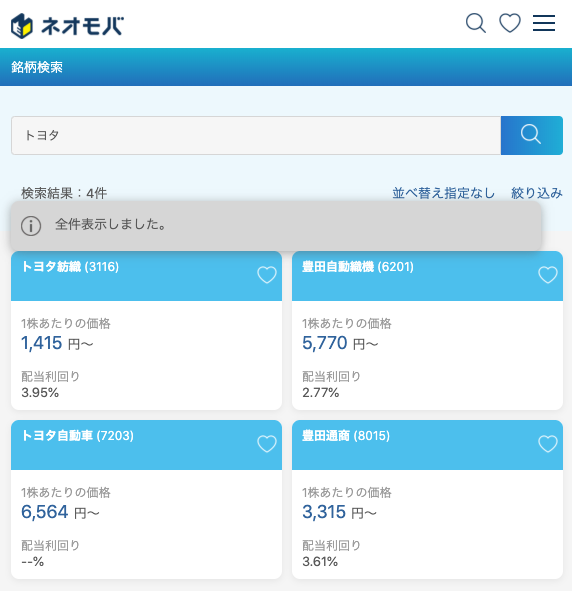The height and width of the screenshot is (591, 572).
Task: Click the 1,415 円 price value
Action: pyautogui.click(x=57, y=343)
